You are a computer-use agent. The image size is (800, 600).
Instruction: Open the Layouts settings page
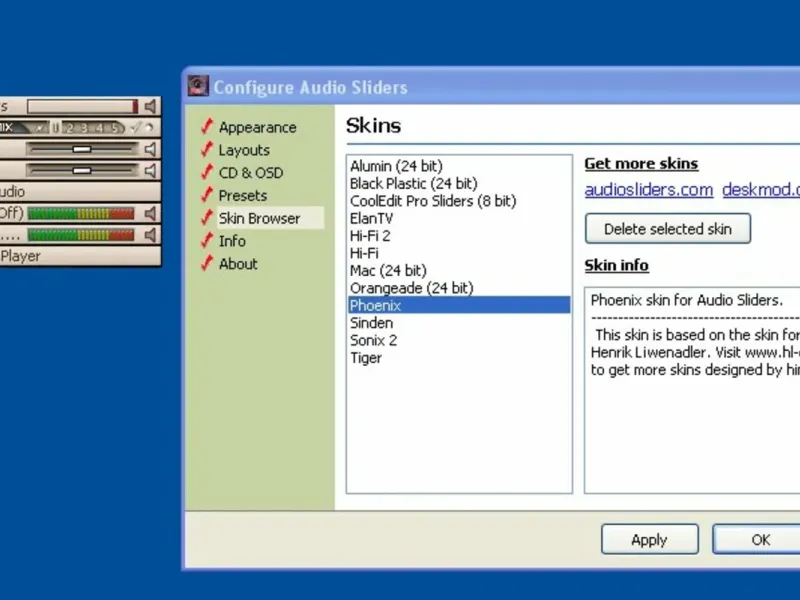(244, 150)
